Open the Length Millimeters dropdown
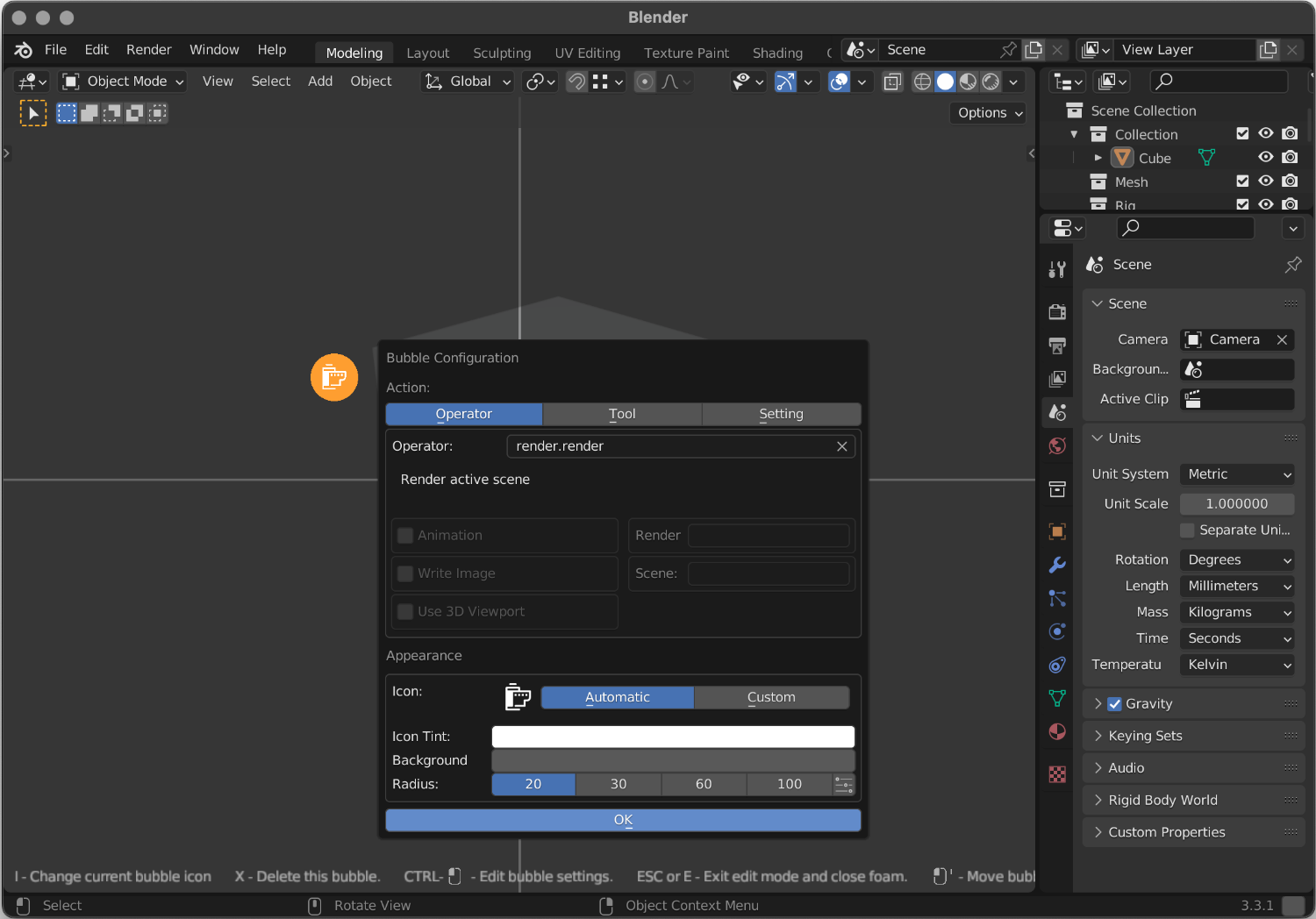The image size is (1316, 919). pos(1237,586)
